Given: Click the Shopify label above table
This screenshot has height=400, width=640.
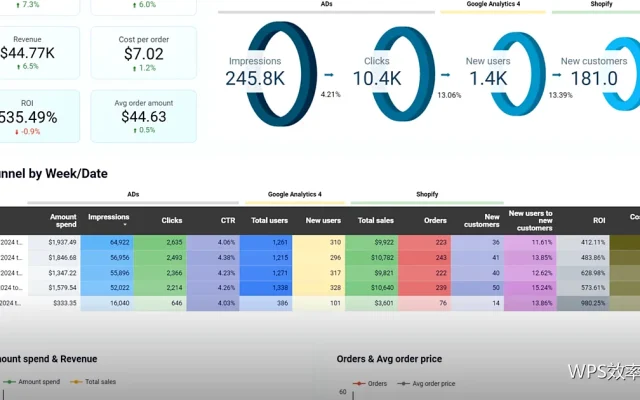Looking at the screenshot, I should tap(427, 194).
